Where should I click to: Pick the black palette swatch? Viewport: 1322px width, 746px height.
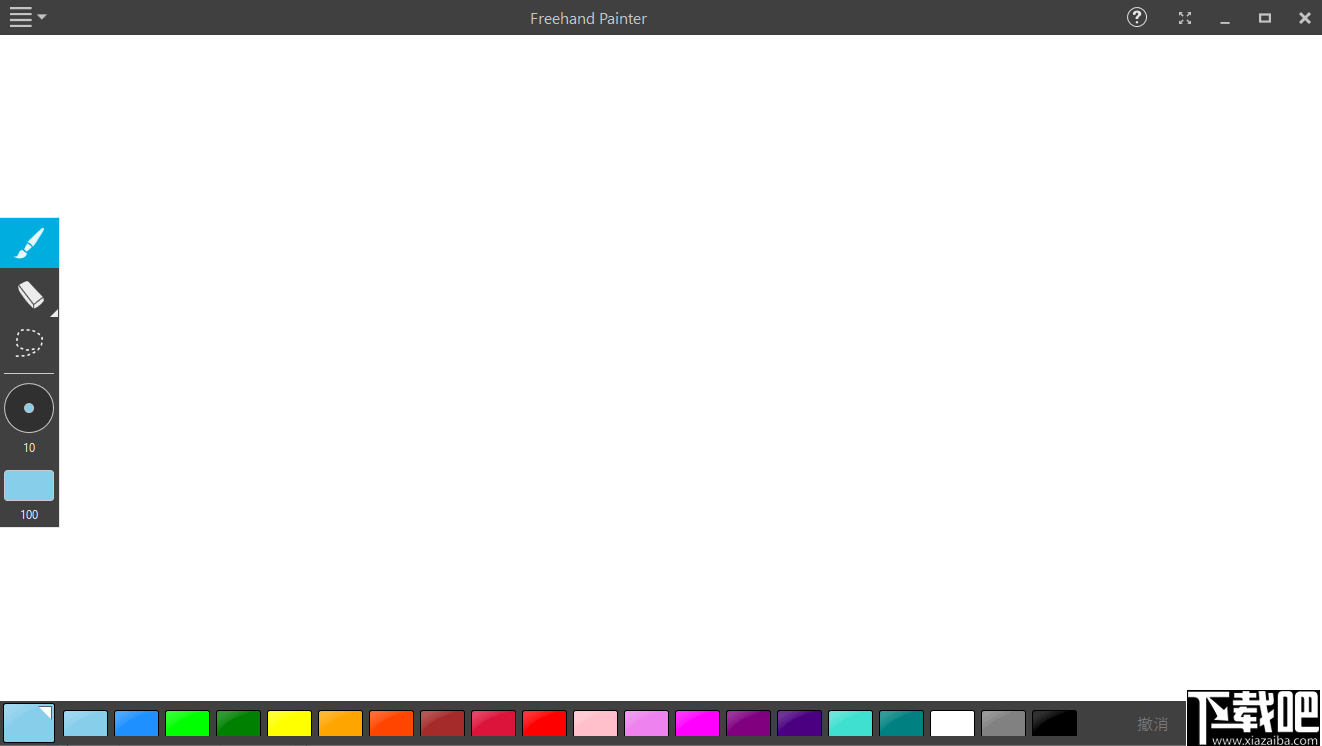pyautogui.click(x=1055, y=723)
